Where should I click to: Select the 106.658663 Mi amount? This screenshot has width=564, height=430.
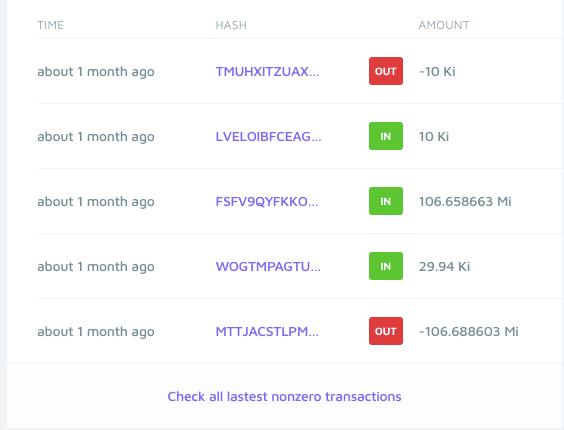pyautogui.click(x=465, y=202)
